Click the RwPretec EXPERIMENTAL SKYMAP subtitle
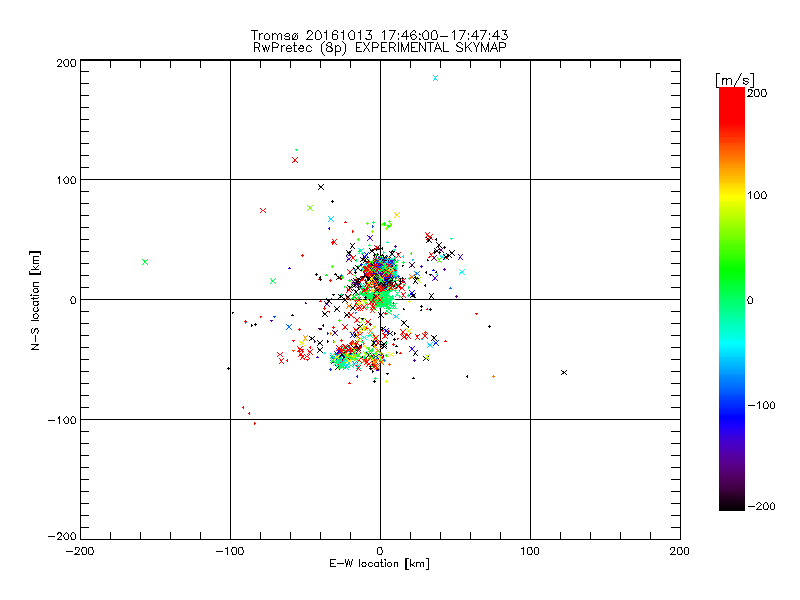 (x=379, y=47)
